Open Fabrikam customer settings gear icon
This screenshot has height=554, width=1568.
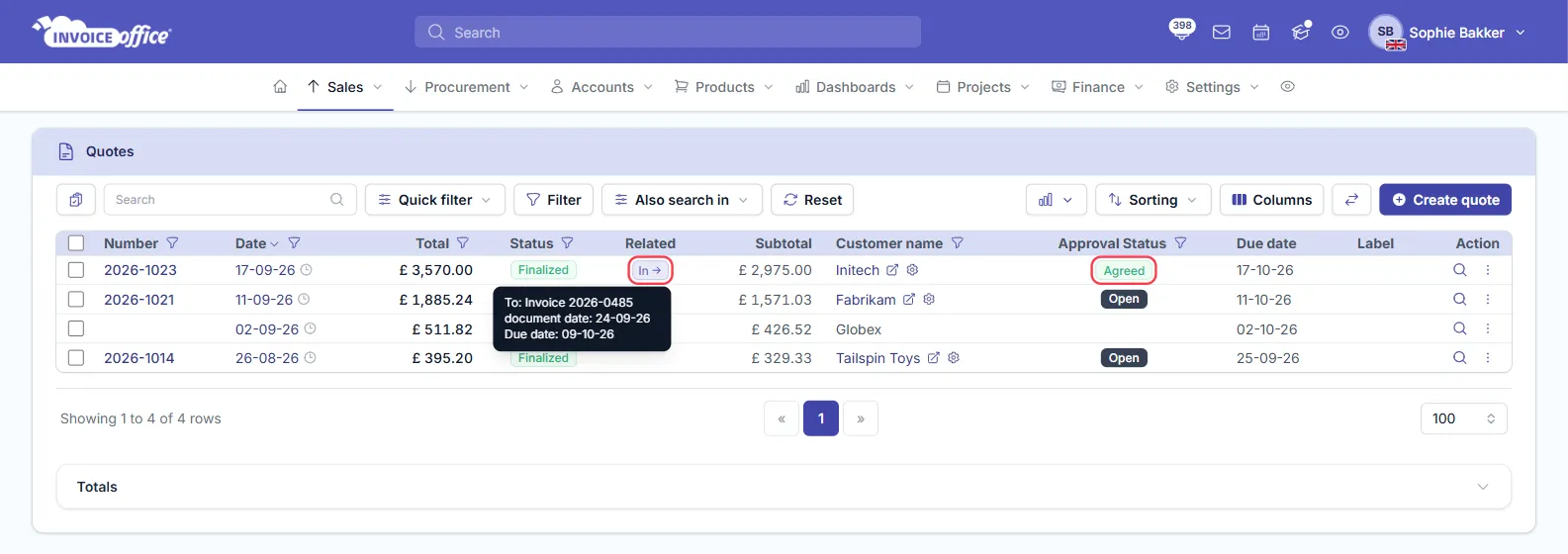click(x=929, y=299)
